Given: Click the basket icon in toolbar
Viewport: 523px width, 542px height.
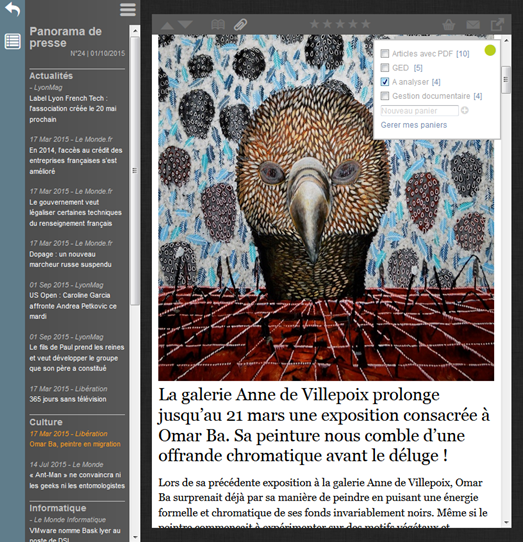Looking at the screenshot, I should tap(448, 25).
